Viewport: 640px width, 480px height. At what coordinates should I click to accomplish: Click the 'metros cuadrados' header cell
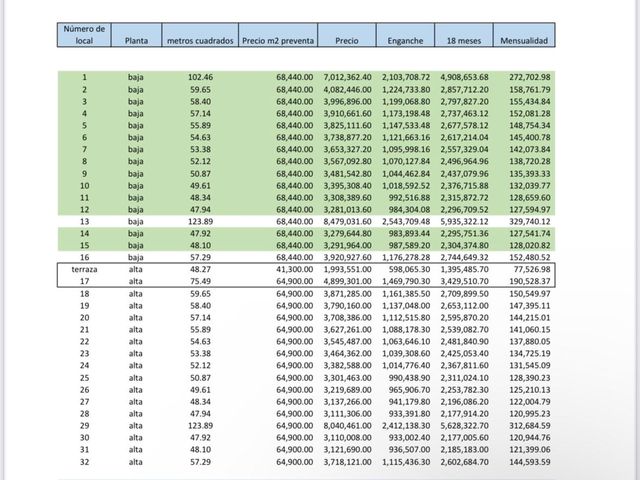coord(200,35)
